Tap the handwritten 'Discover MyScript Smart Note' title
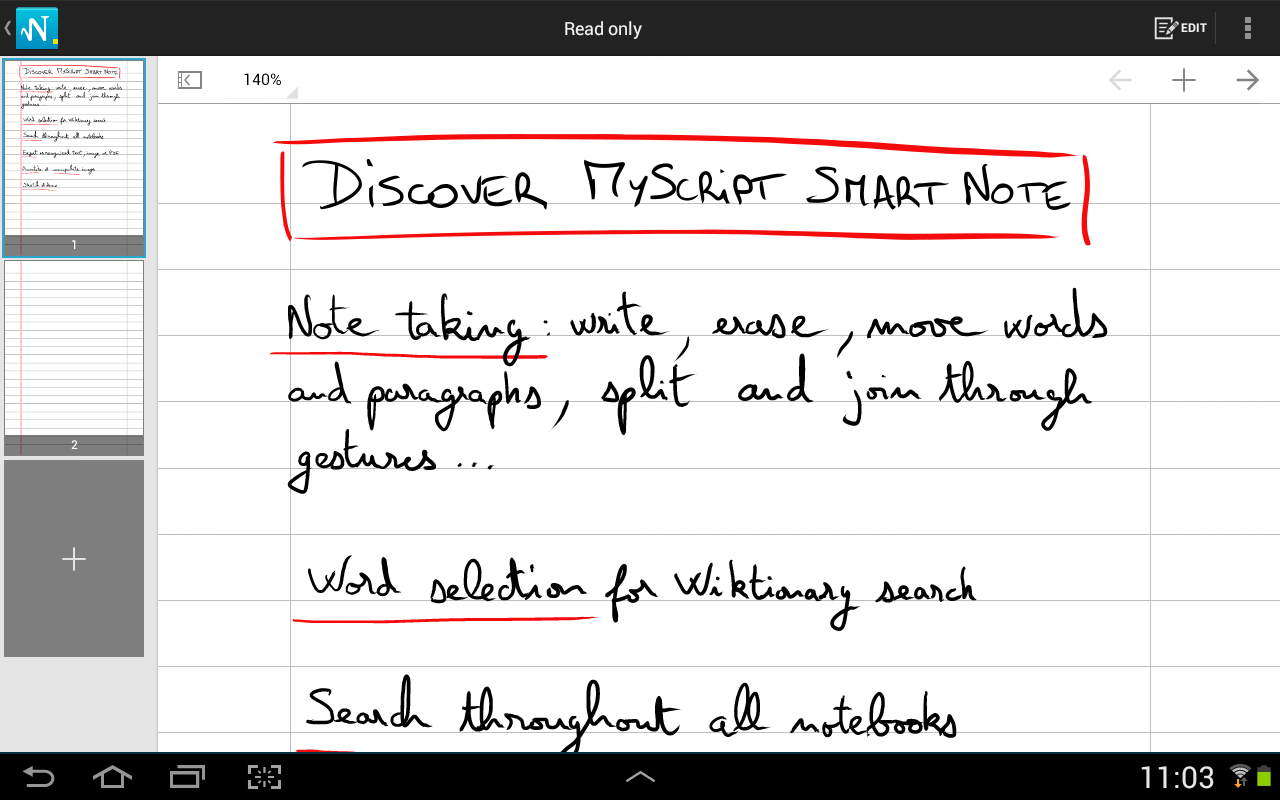The width and height of the screenshot is (1280, 800). [x=686, y=188]
